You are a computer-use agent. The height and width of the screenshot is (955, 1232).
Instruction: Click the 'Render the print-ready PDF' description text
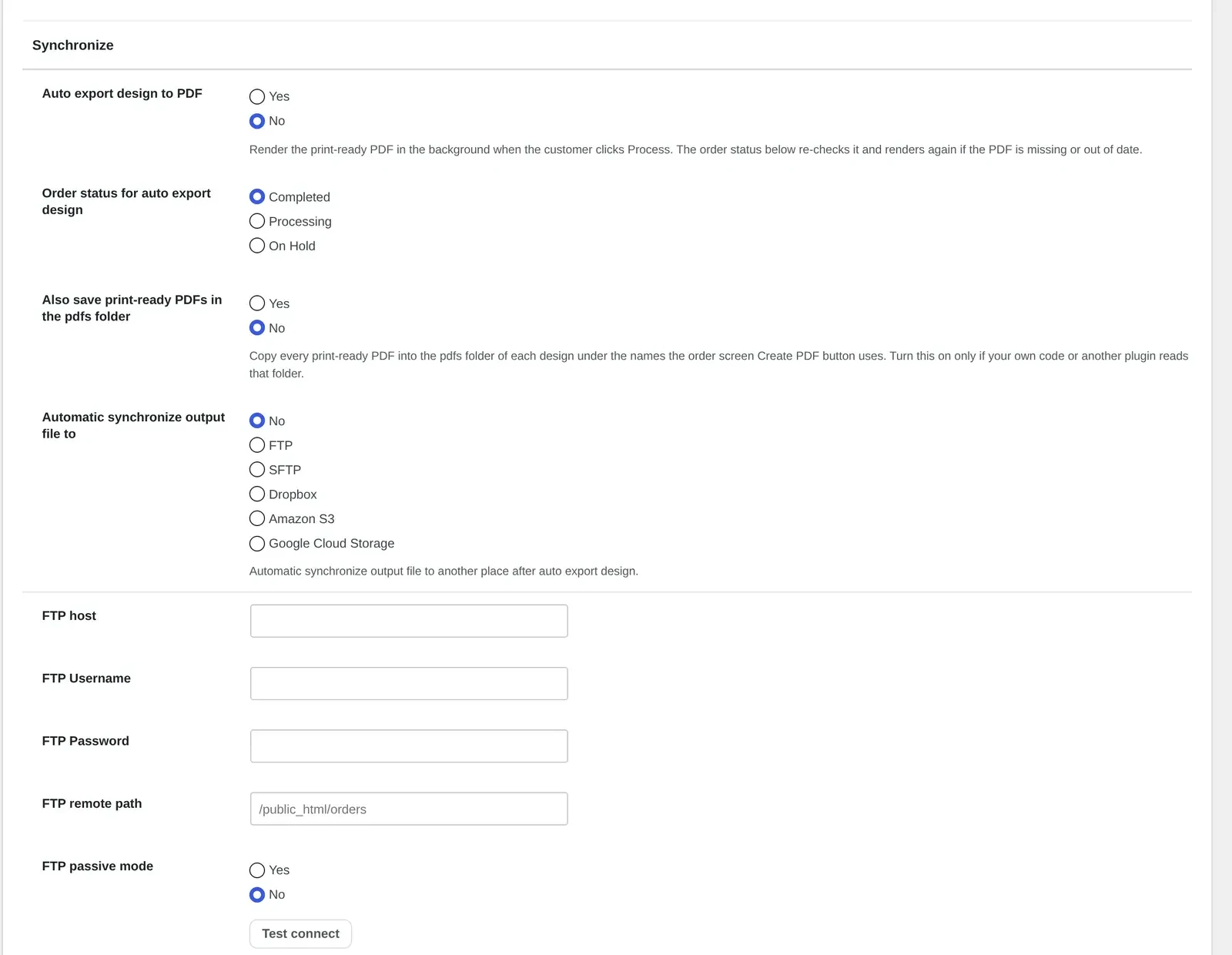[695, 149]
